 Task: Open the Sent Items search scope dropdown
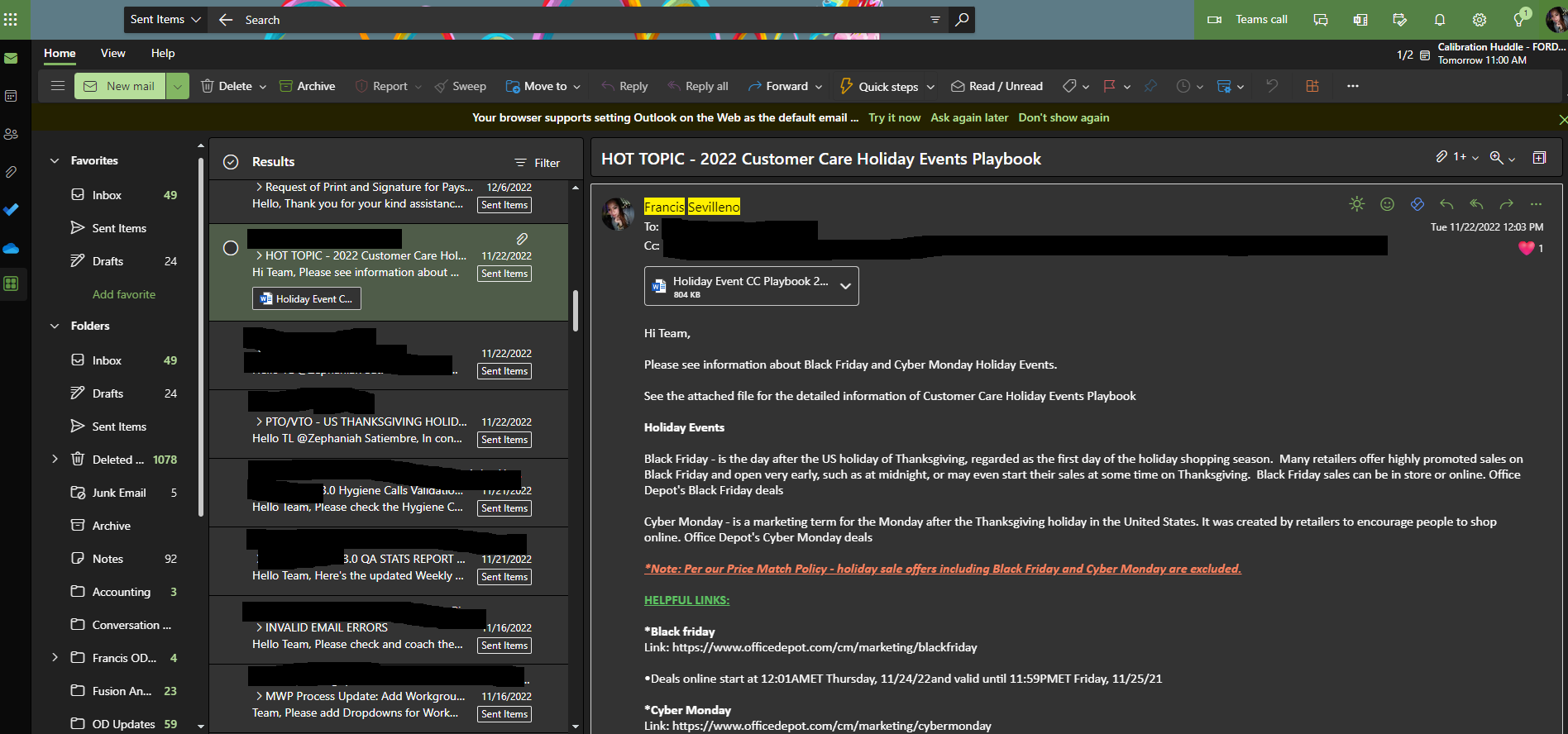pos(165,19)
